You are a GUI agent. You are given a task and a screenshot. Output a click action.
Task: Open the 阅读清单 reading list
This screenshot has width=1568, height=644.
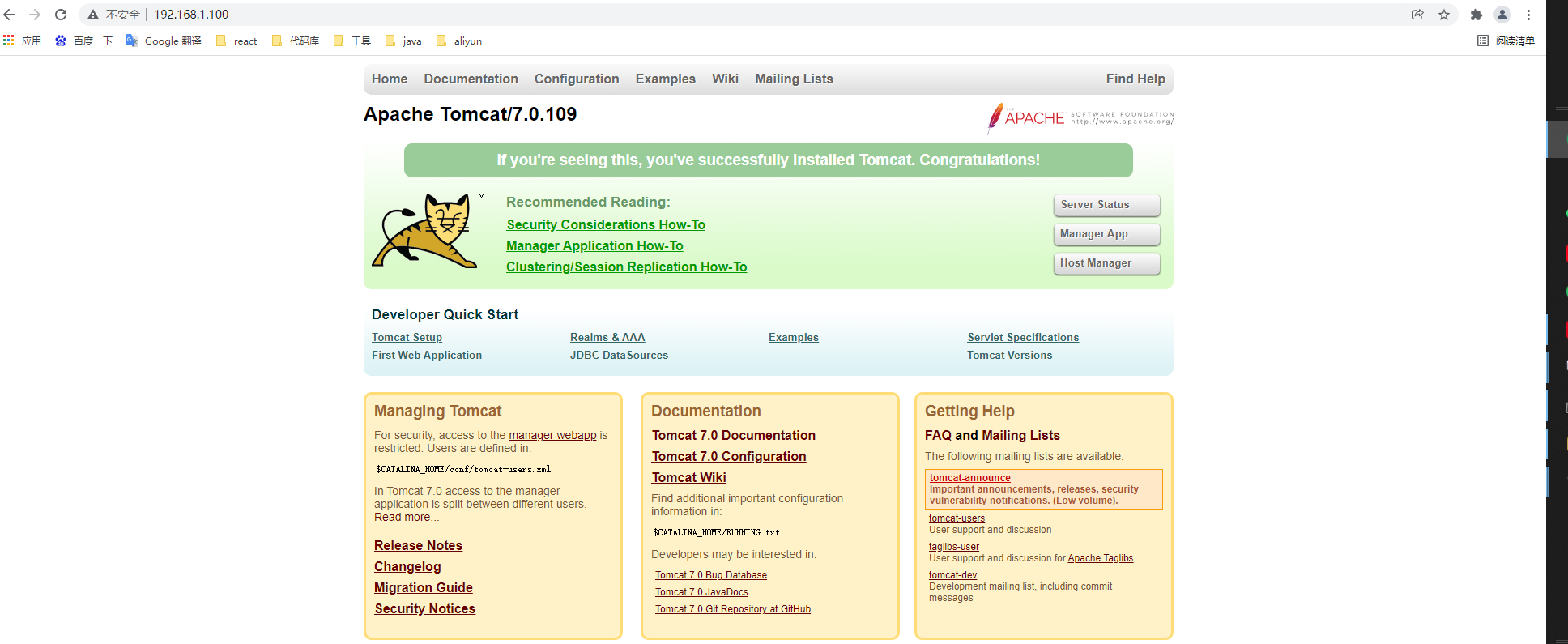1506,41
